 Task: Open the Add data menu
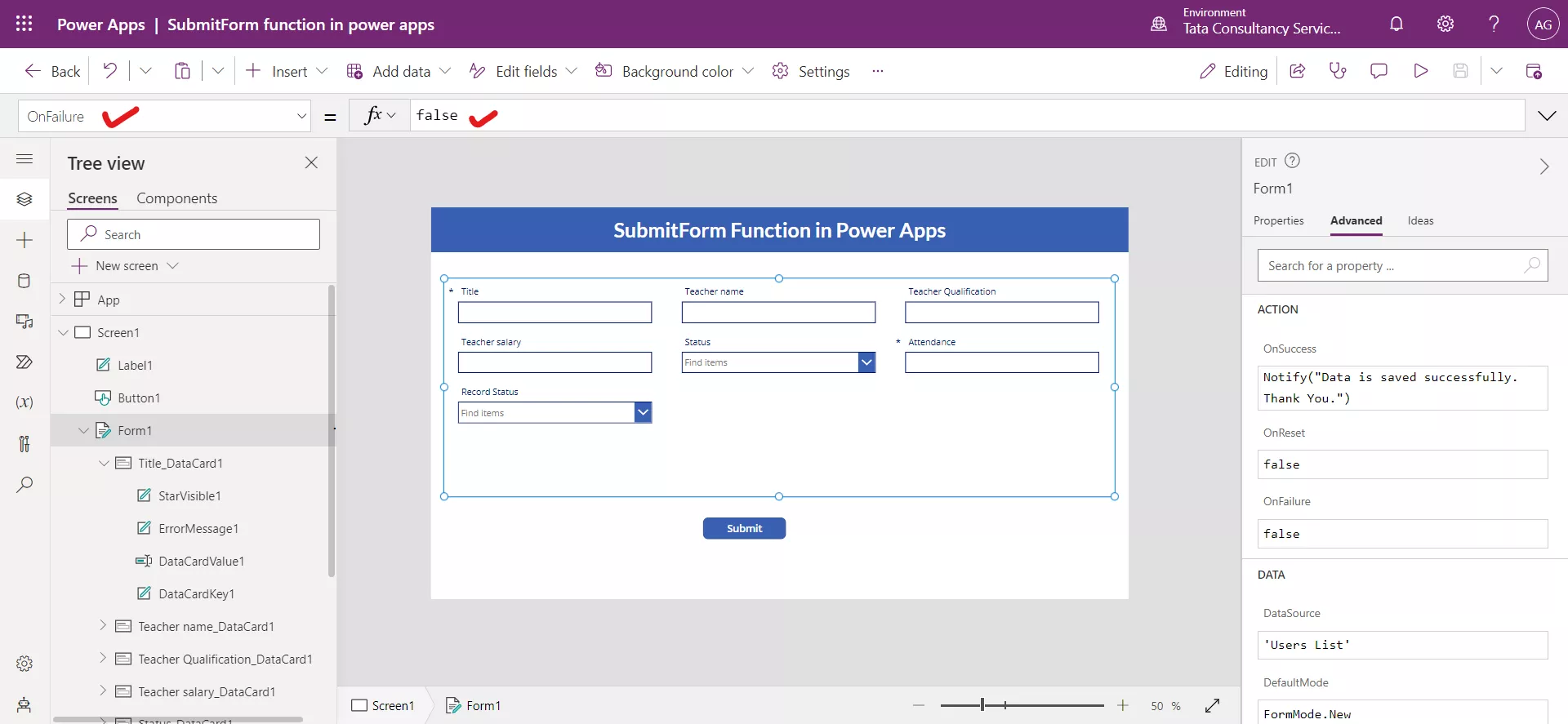tap(399, 71)
